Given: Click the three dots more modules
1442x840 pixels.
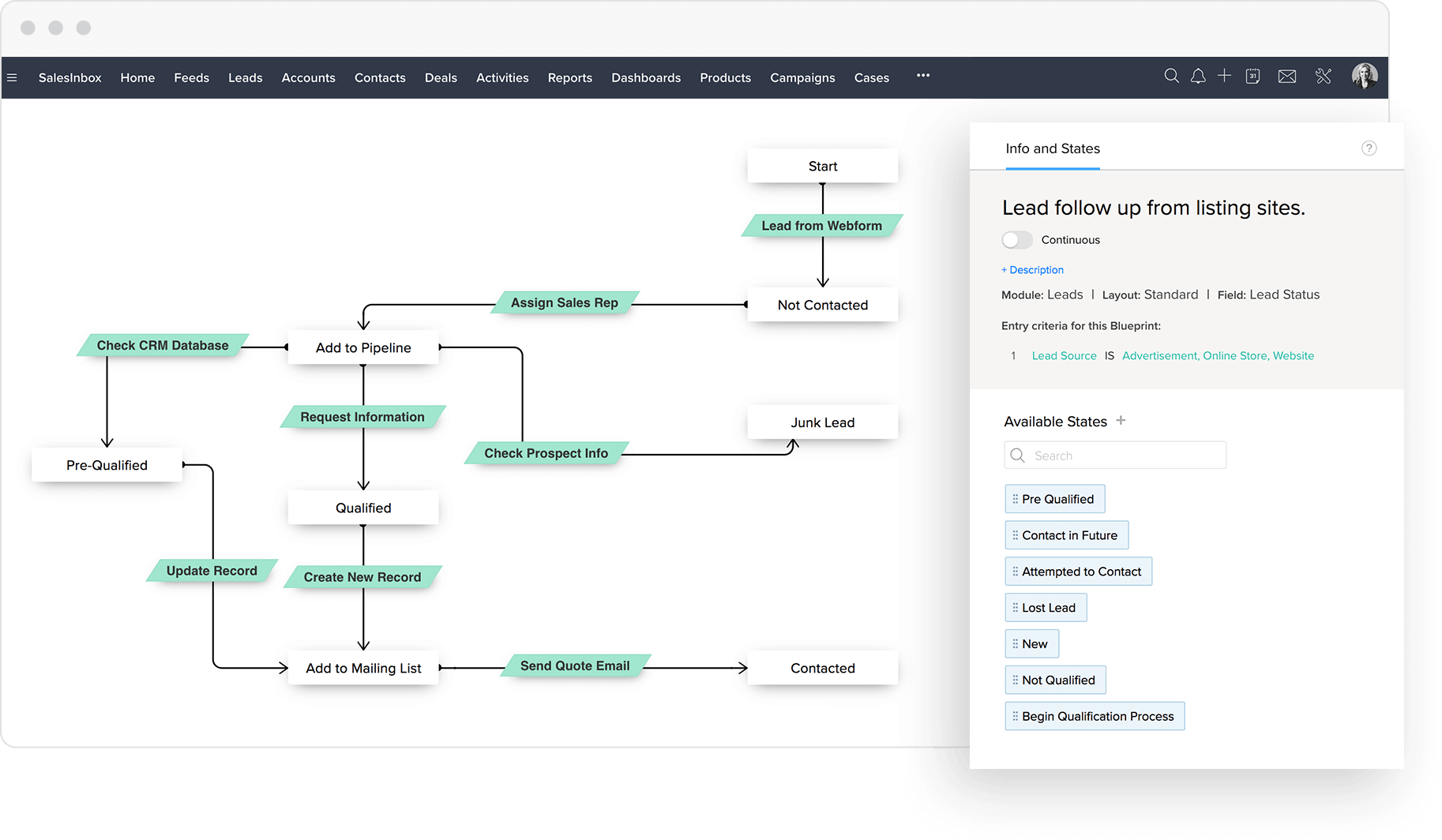Looking at the screenshot, I should [923, 76].
